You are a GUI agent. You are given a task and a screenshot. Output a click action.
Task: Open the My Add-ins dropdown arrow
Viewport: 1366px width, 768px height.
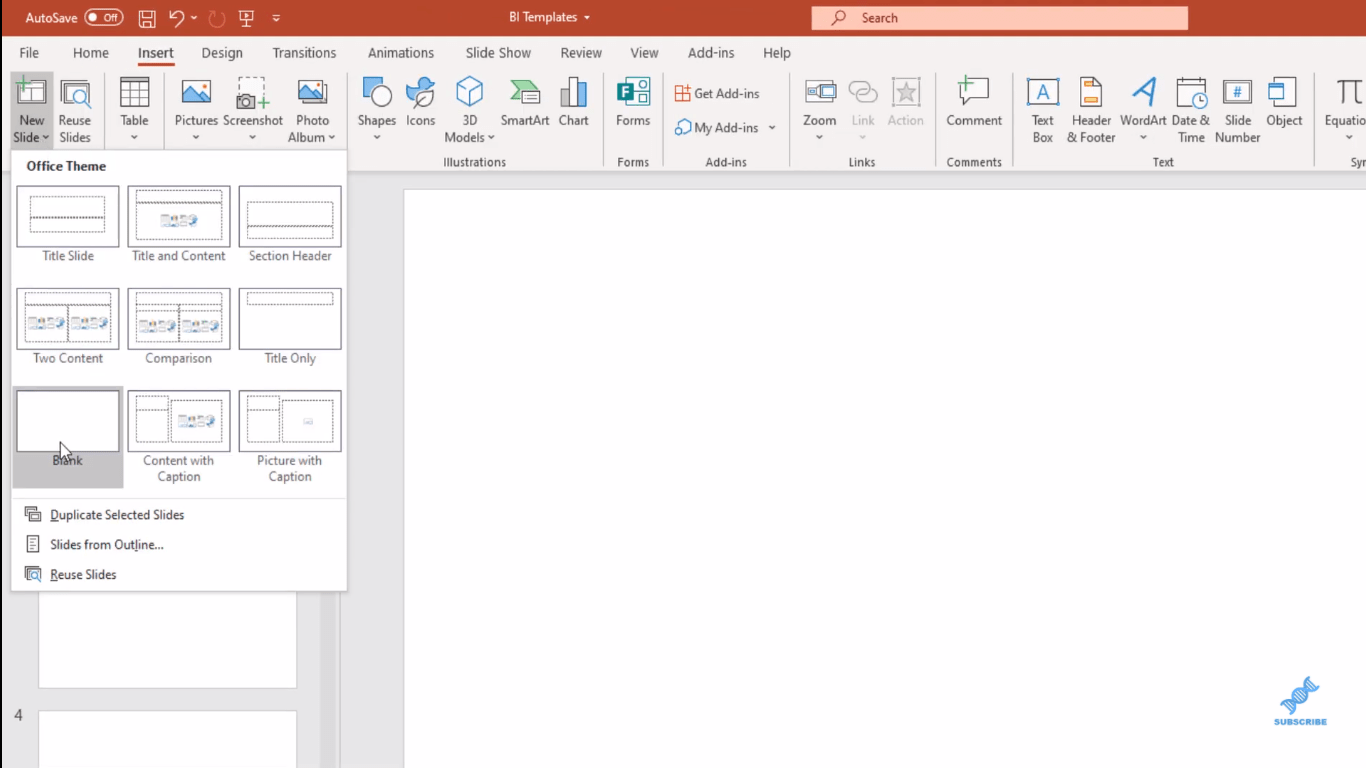772,128
